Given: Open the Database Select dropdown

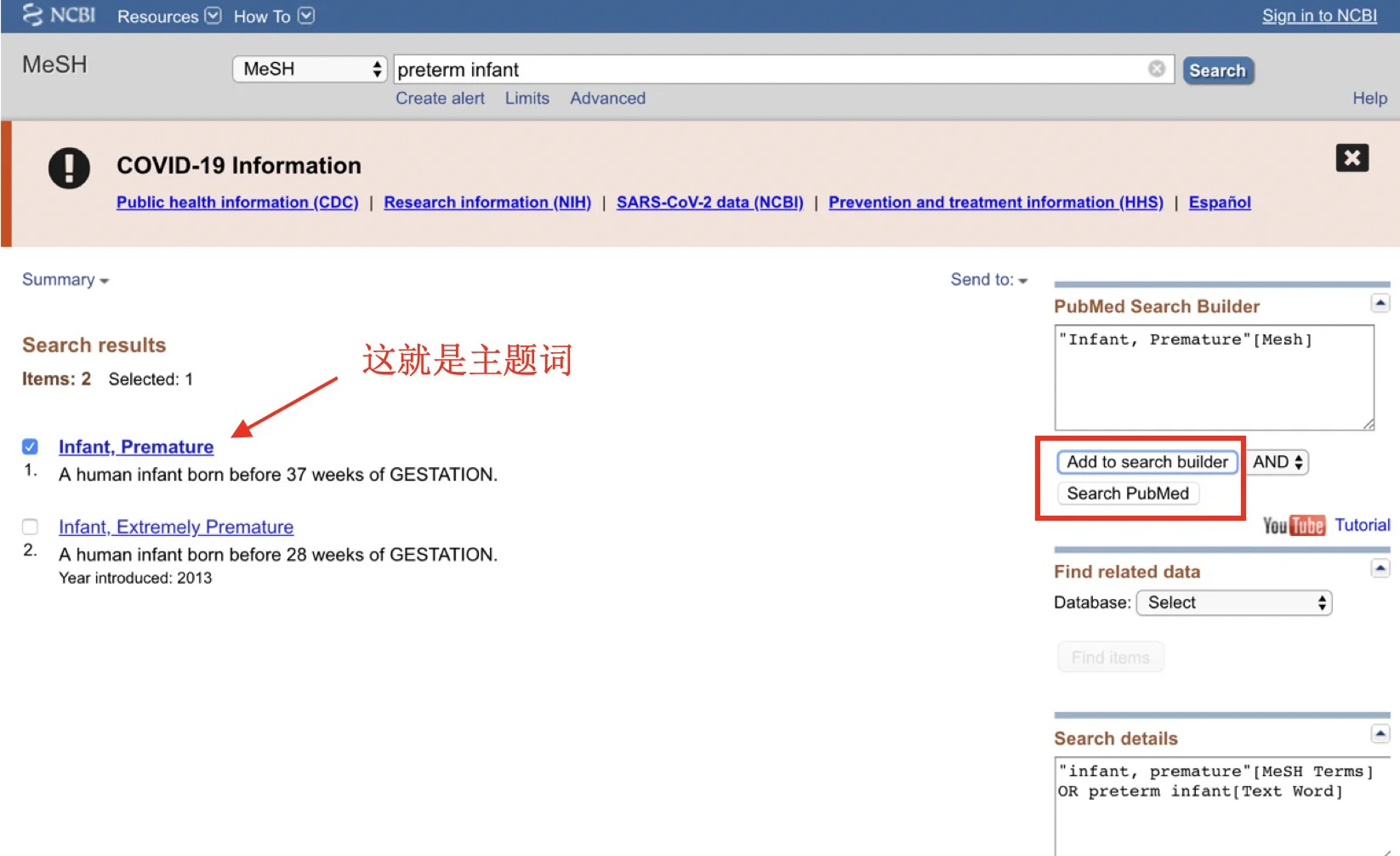Looking at the screenshot, I should click(1234, 603).
